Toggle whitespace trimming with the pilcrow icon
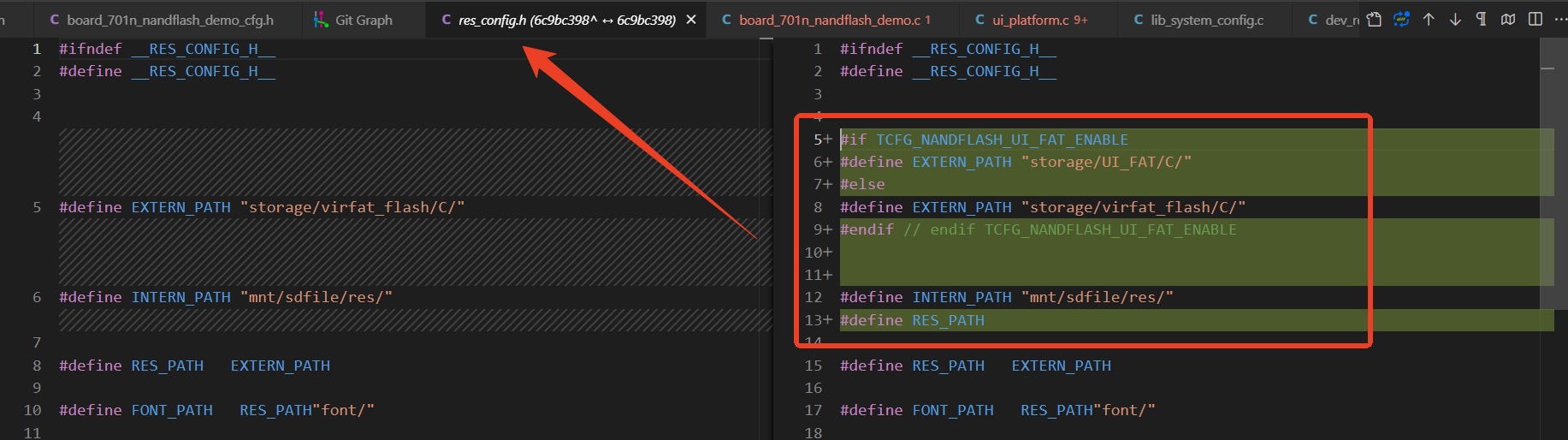Screen dimensions: 1568x440 1482,19
